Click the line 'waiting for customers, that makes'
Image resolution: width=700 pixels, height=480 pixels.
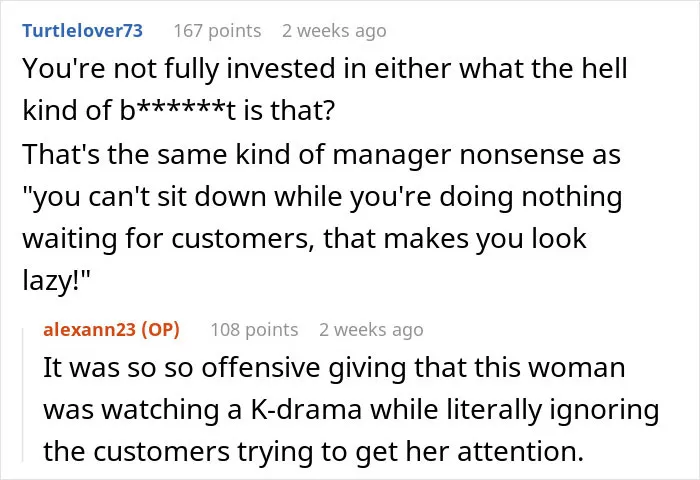pyautogui.click(x=304, y=238)
